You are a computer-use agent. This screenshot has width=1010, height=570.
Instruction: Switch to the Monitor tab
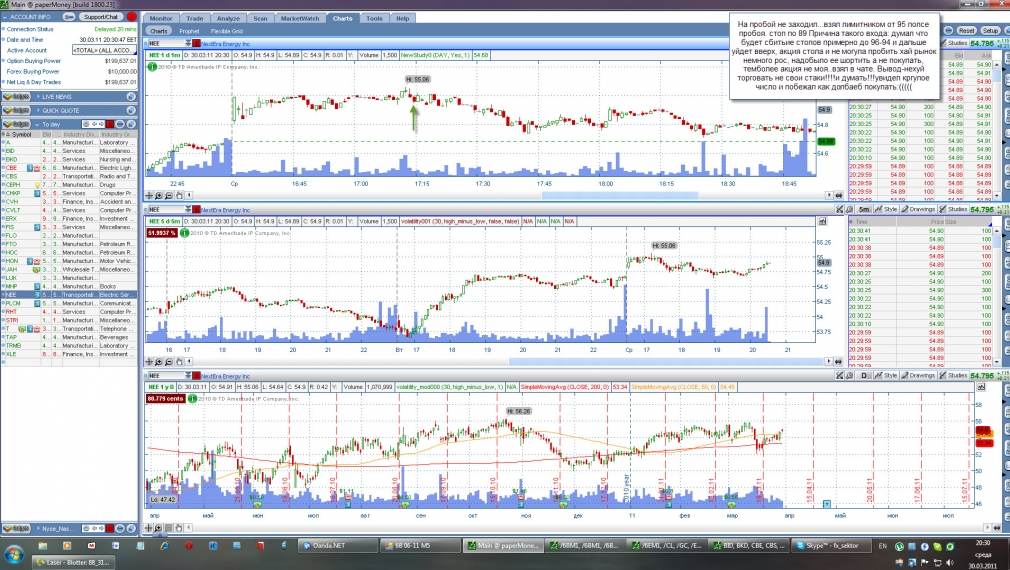tap(161, 18)
